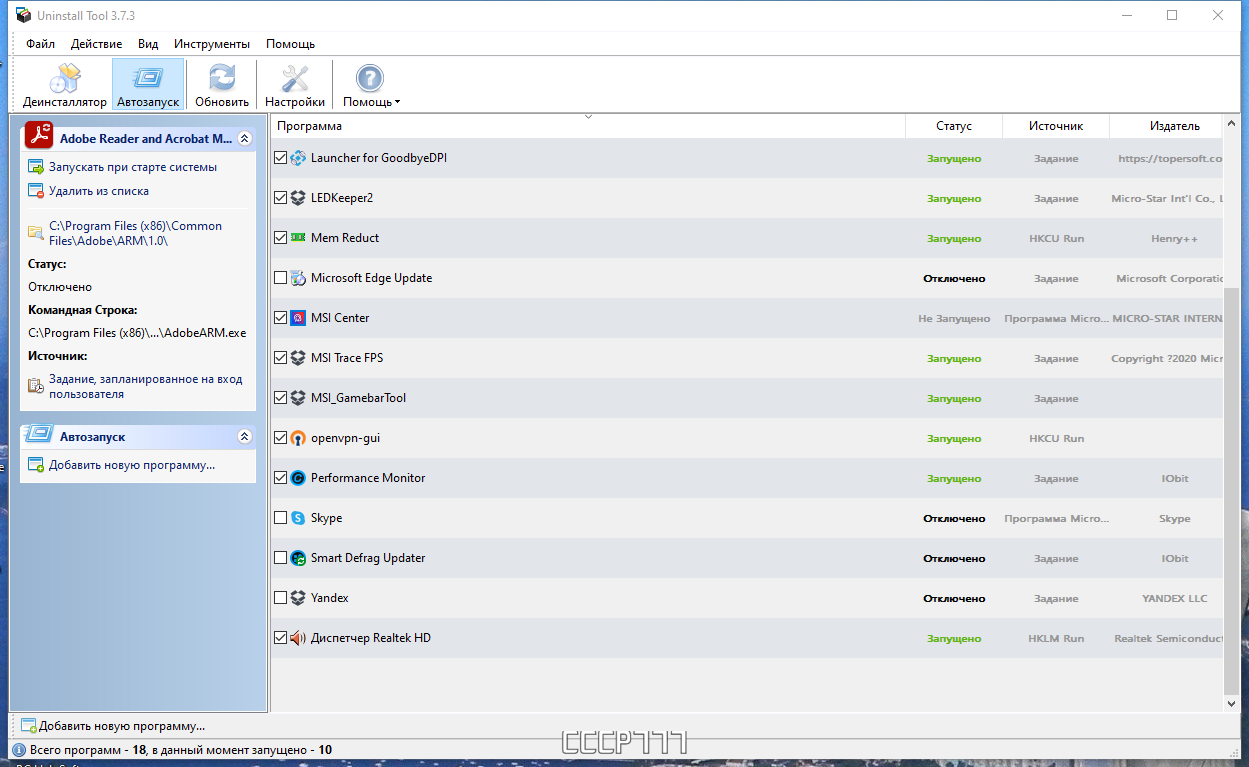Open the Файл menu

[x=41, y=44]
